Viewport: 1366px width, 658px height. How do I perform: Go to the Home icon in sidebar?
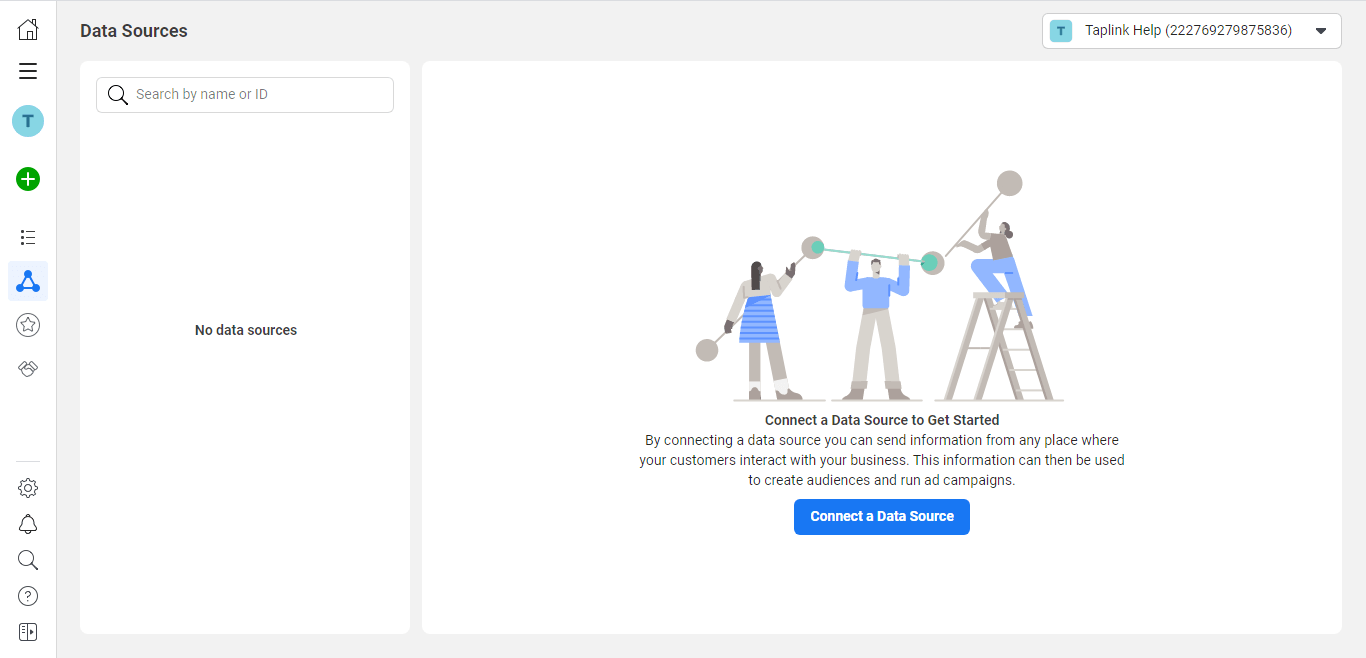[x=28, y=30]
